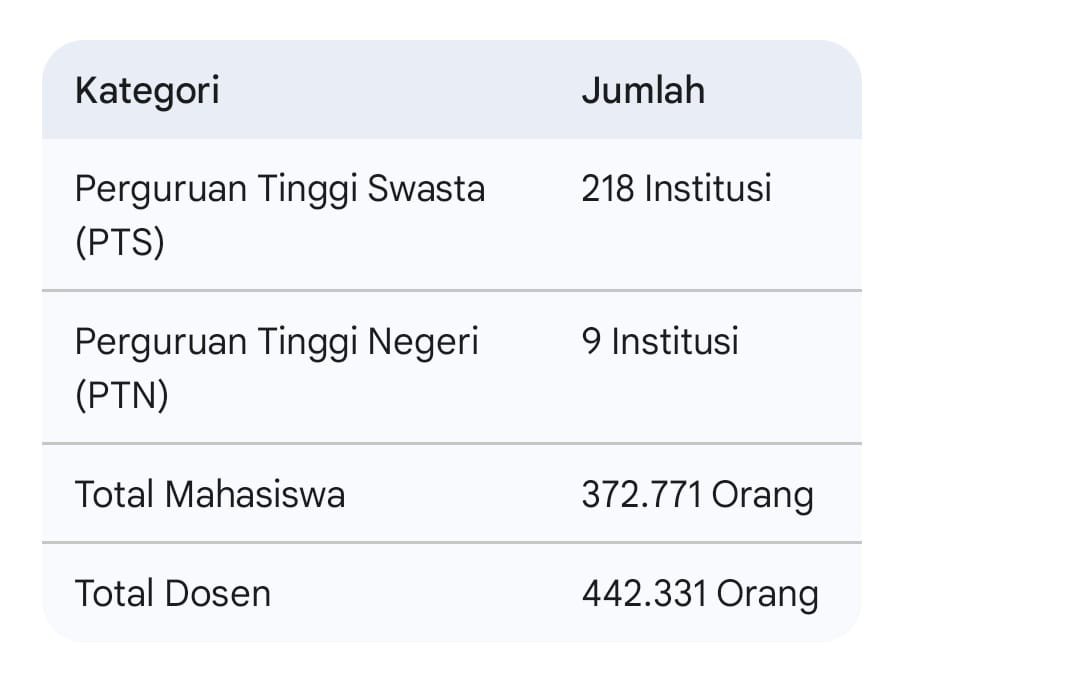Select the Total Dosen label
The height and width of the screenshot is (679, 1080).
173,593
